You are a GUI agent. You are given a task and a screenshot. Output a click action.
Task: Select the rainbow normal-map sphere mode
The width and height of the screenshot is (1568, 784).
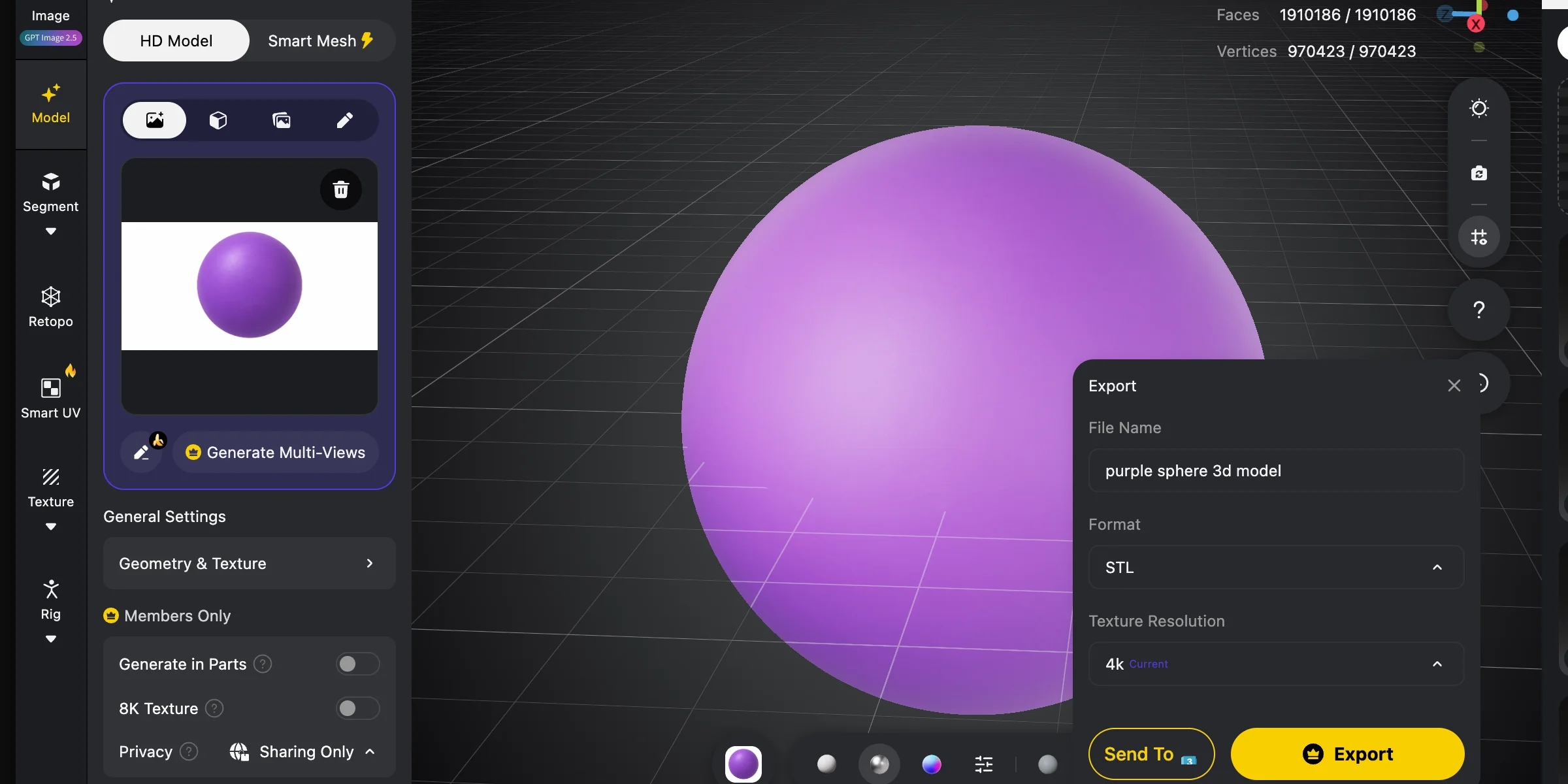coord(931,763)
